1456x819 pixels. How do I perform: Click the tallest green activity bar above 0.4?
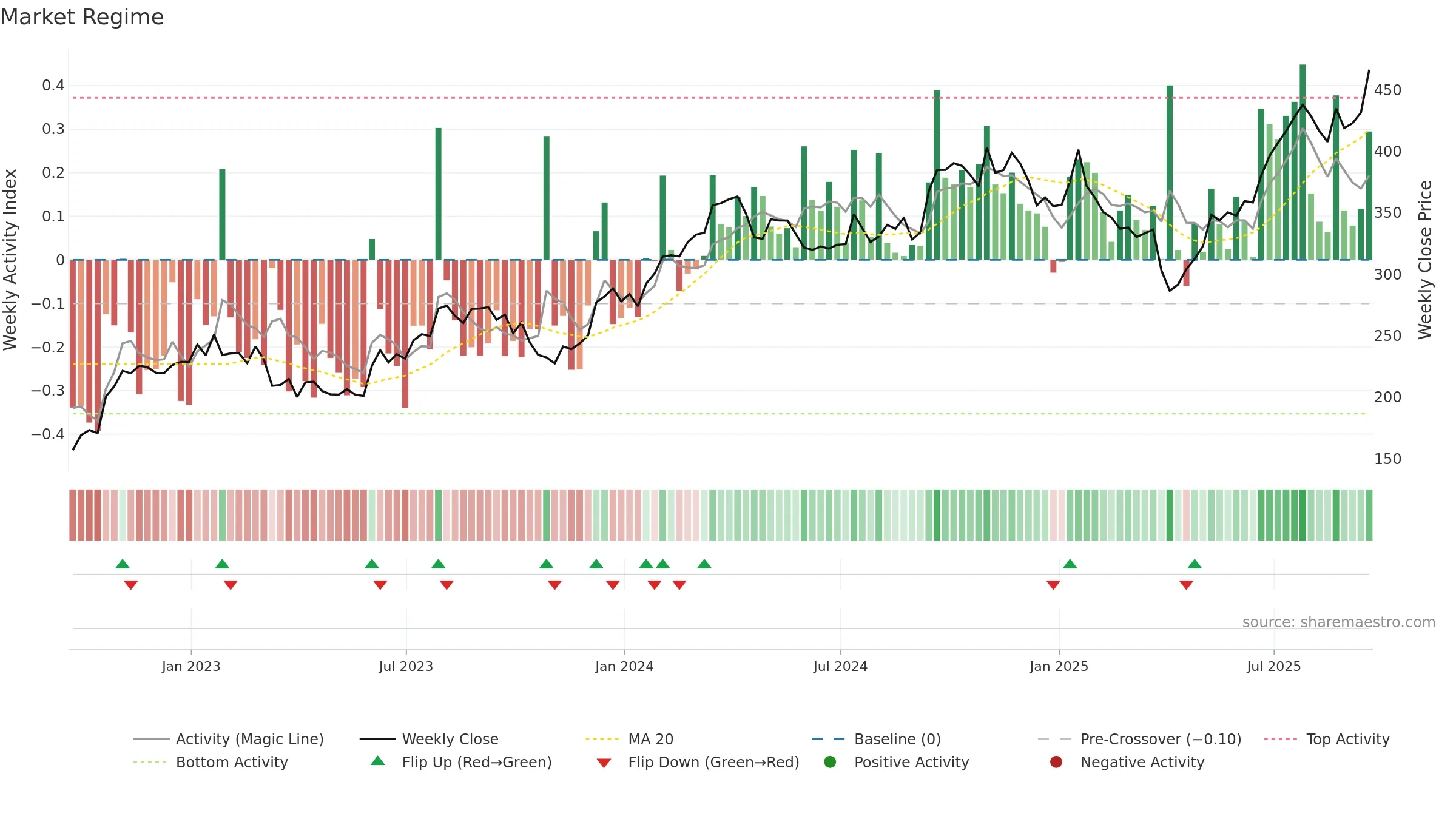pyautogui.click(x=1303, y=162)
